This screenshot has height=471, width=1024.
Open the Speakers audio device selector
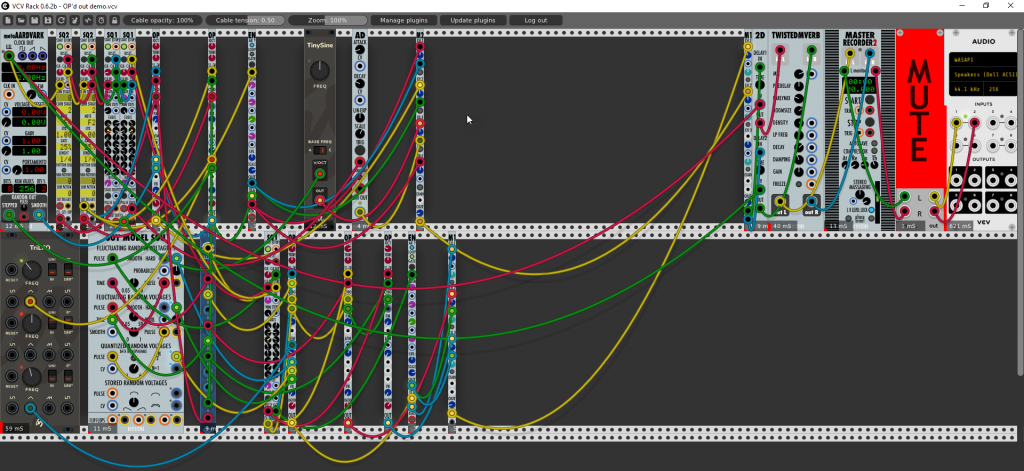coord(982,74)
